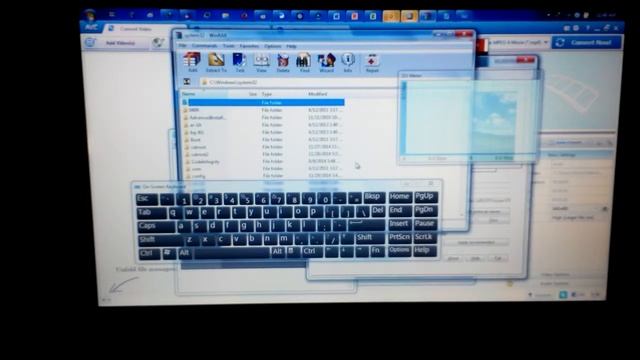Select the Boot folder row

(264, 140)
